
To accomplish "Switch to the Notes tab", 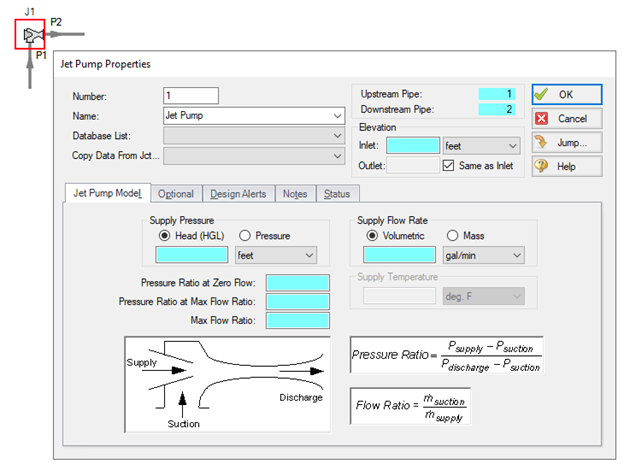I will tap(294, 193).
